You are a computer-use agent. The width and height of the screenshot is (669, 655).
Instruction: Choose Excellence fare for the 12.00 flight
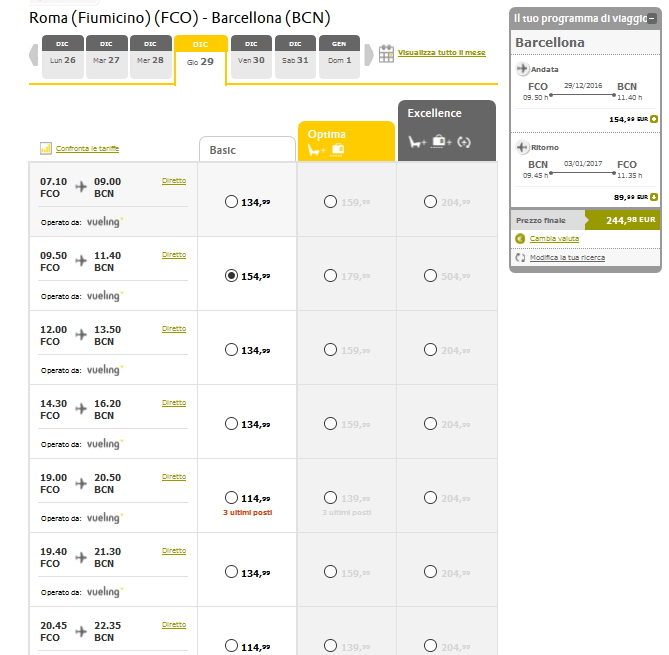coord(430,350)
